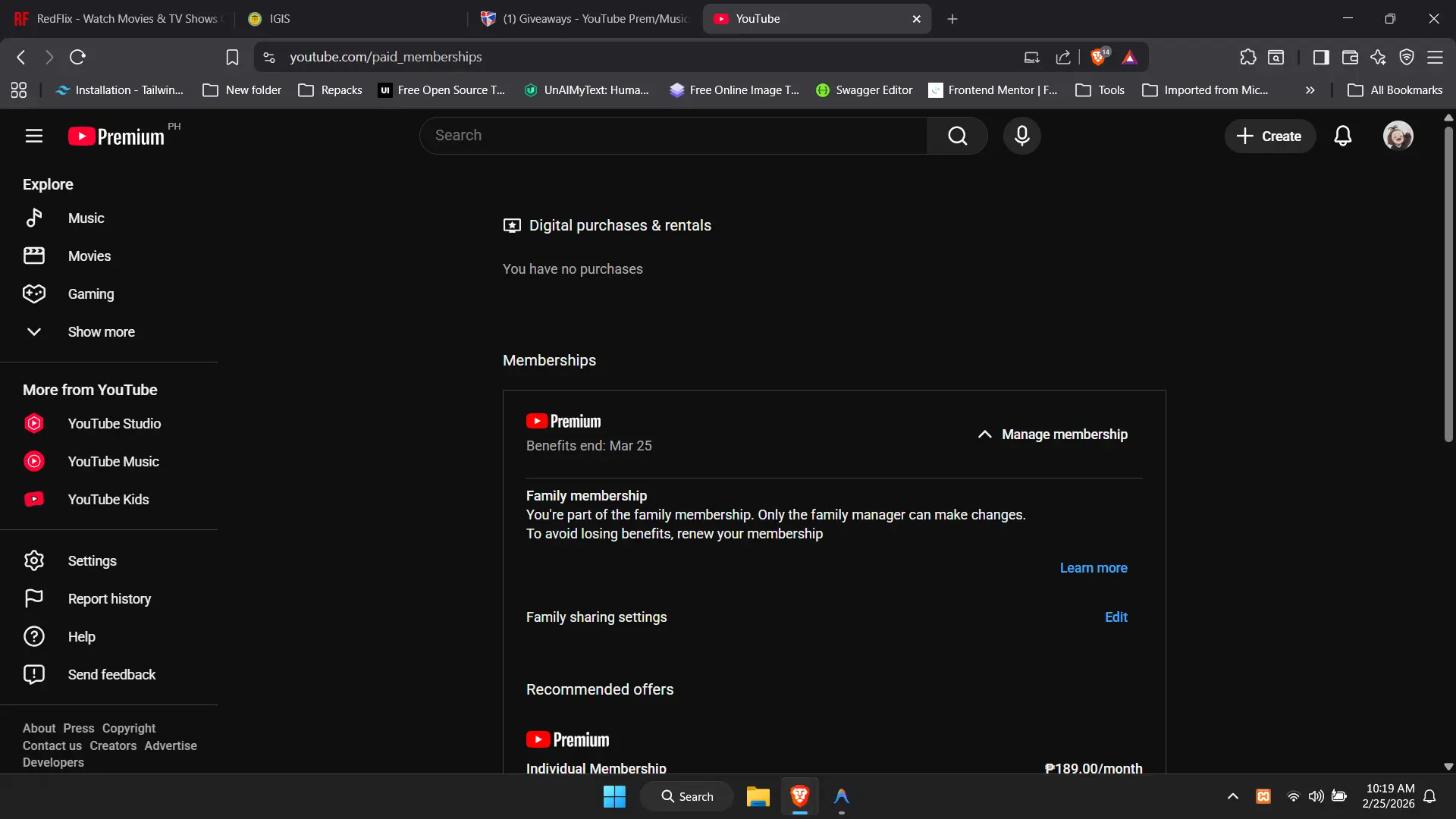Open Brave Leo AI sparkle icon
The image size is (1456, 819).
pyautogui.click(x=1378, y=57)
